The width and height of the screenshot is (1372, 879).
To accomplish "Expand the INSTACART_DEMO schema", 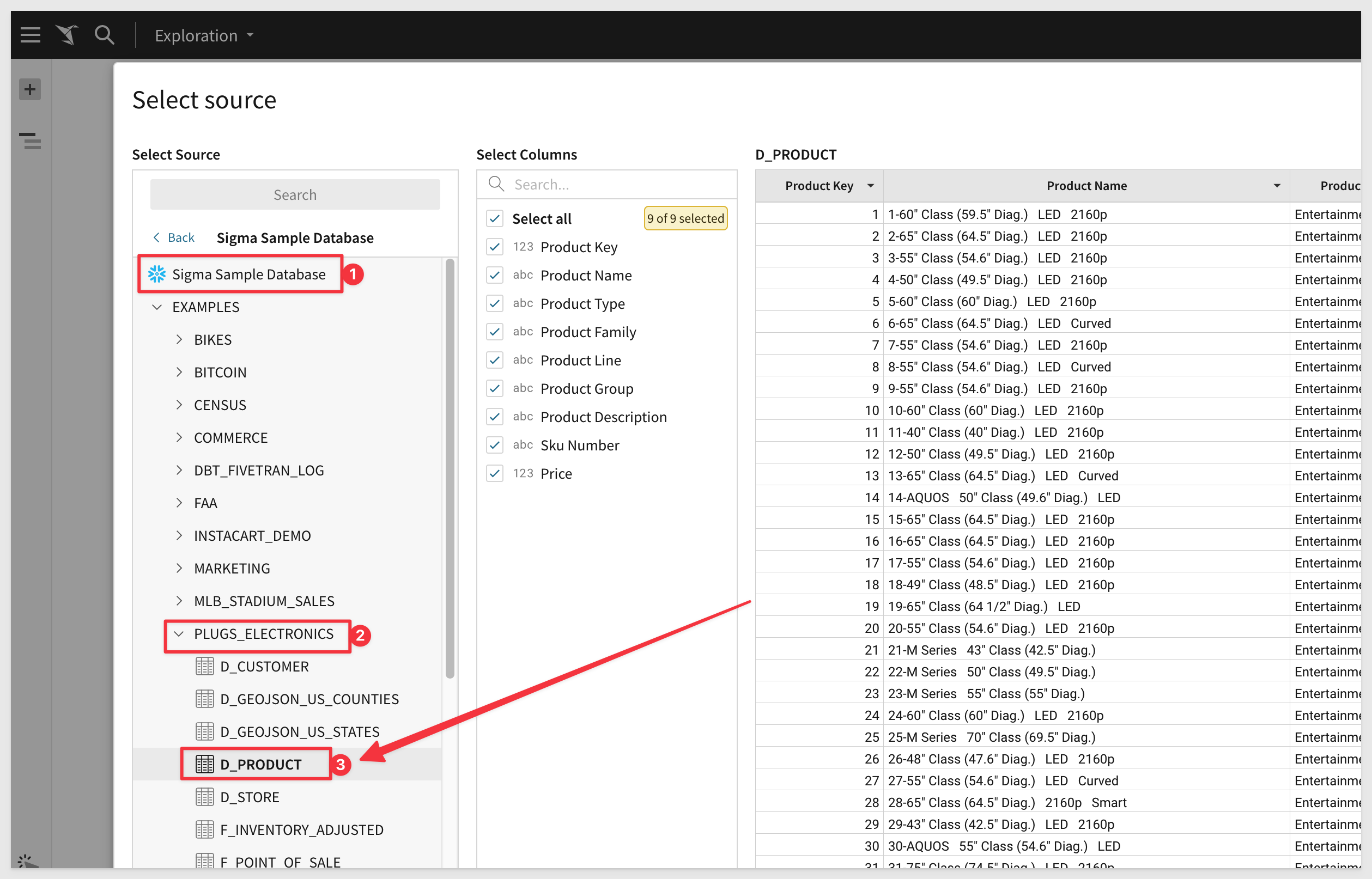I will pyautogui.click(x=179, y=535).
